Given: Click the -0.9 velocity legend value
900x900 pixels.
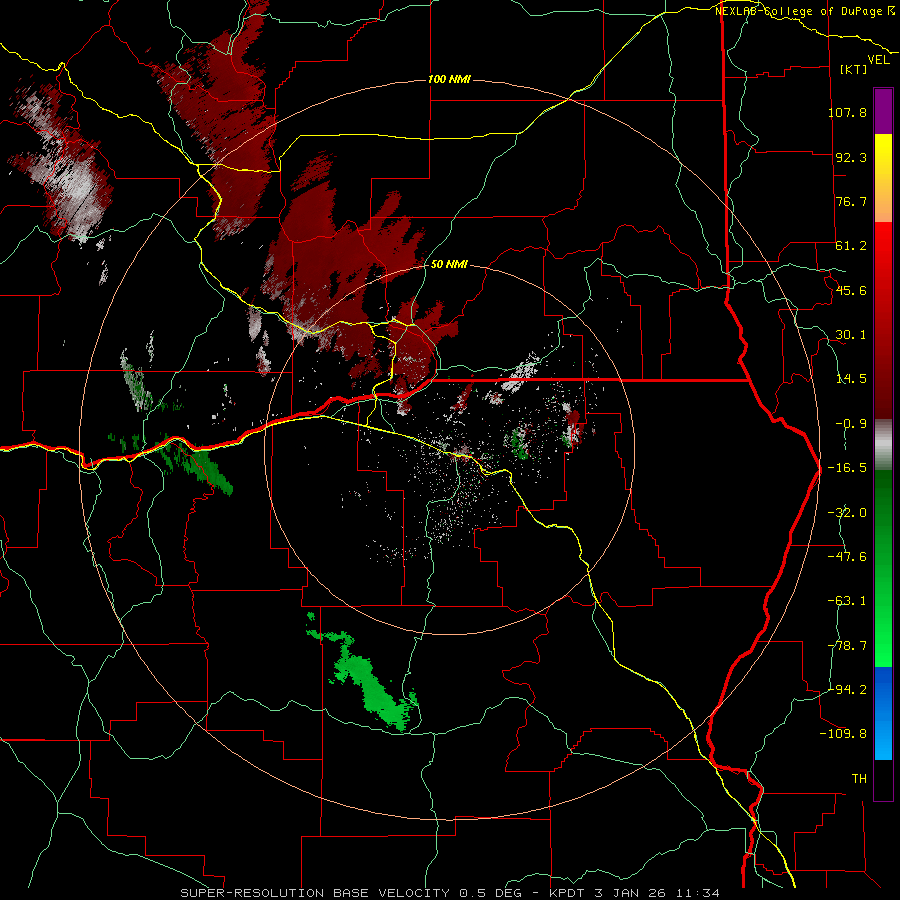Looking at the screenshot, I should tap(851, 424).
